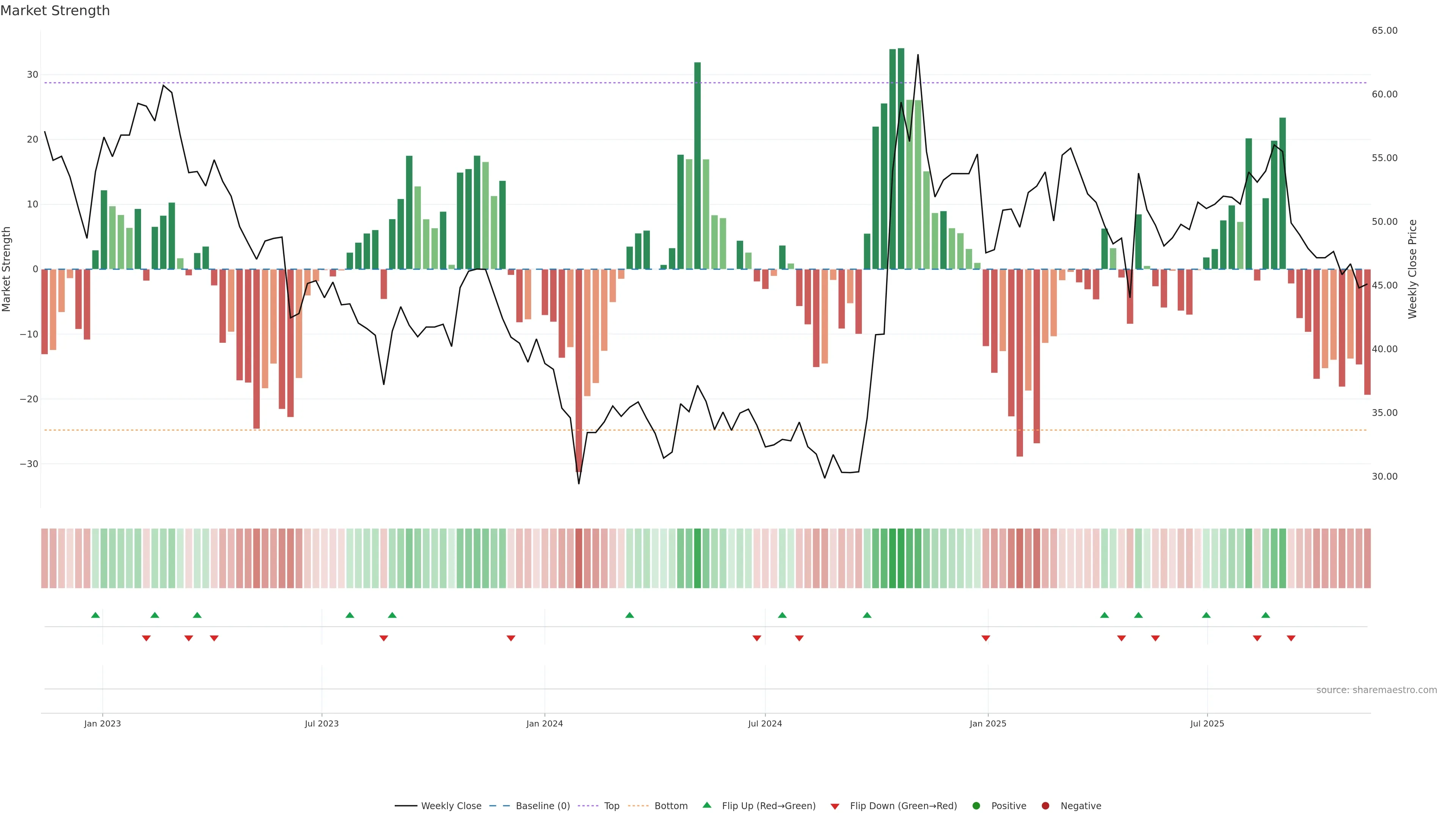Click the Weekly Close Price axis title

pos(1412,269)
